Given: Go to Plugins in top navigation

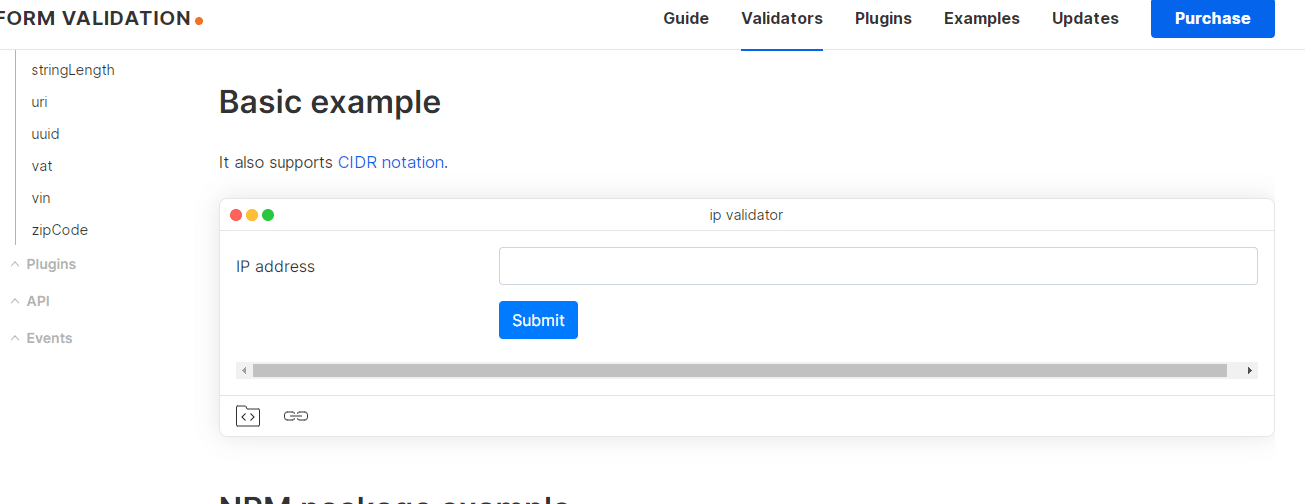Looking at the screenshot, I should click(883, 18).
